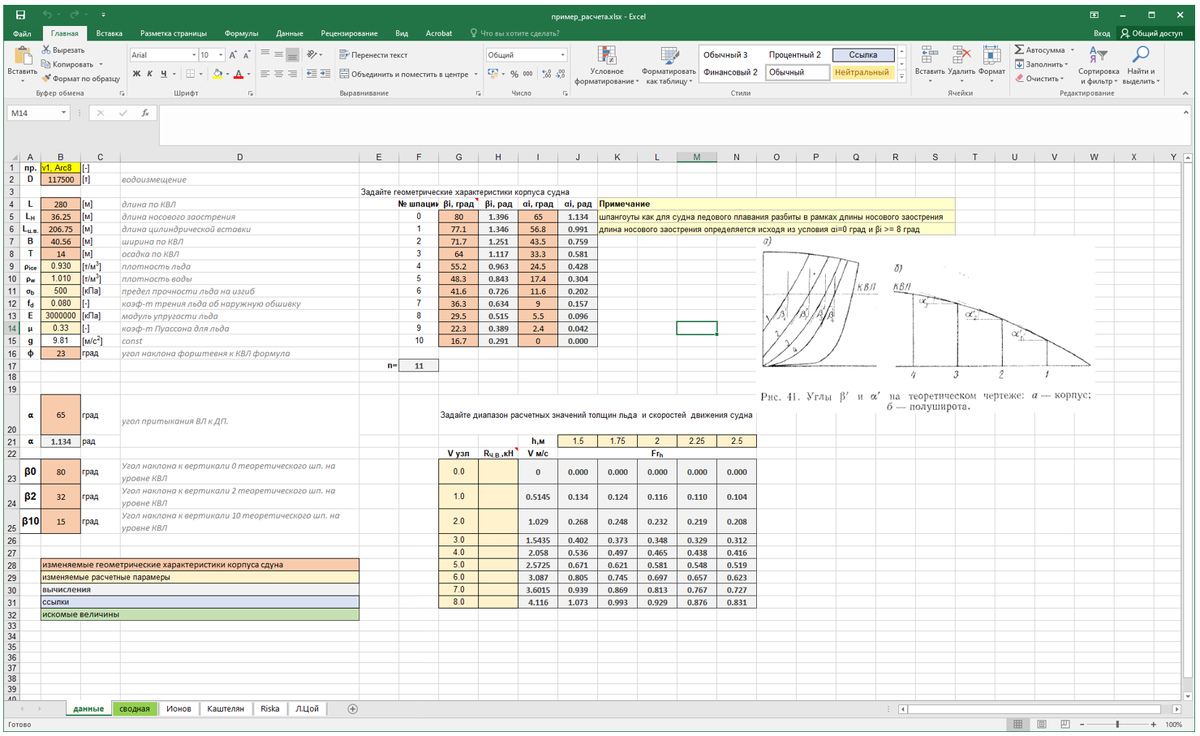1200x736 pixels.
Task: Open the number format dropdown (Общий)
Action: (563, 55)
